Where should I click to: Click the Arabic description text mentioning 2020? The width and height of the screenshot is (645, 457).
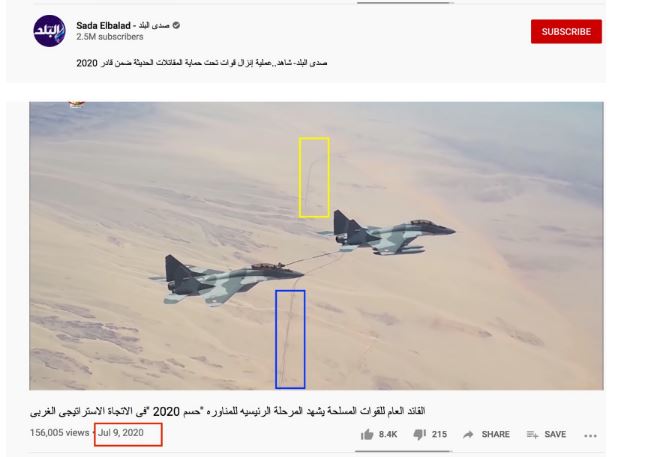(x=202, y=63)
